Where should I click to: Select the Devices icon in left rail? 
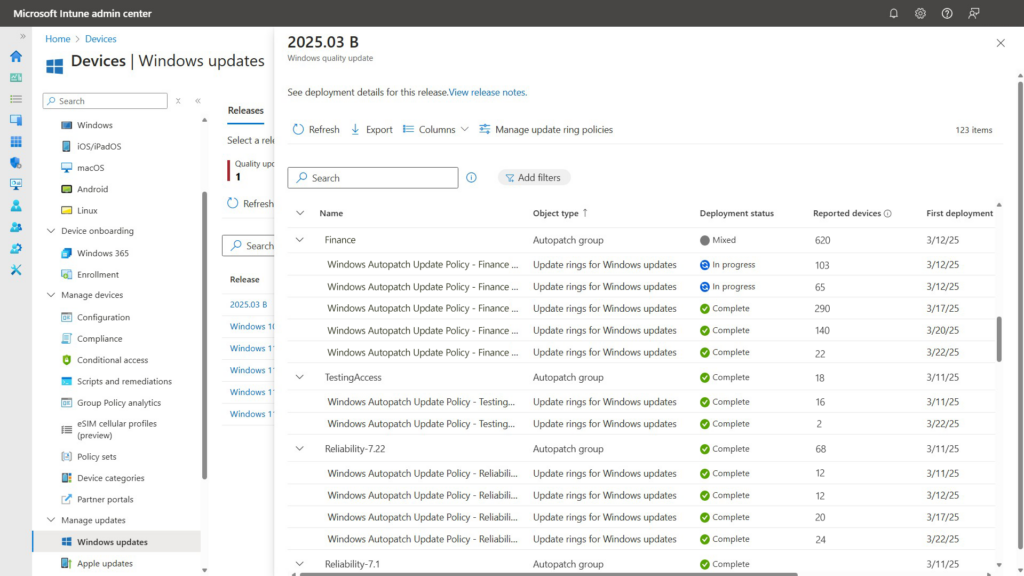16,120
